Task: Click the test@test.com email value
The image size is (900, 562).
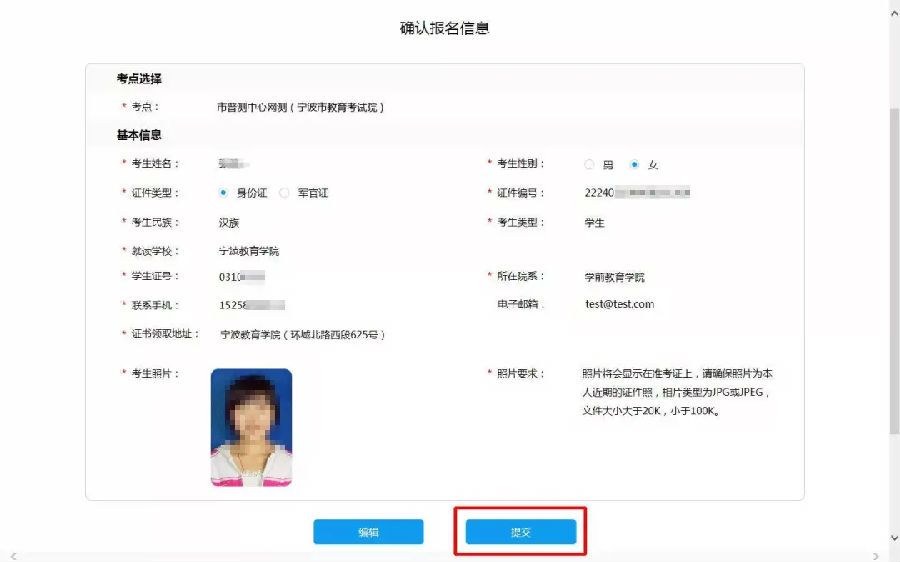Action: pos(619,304)
